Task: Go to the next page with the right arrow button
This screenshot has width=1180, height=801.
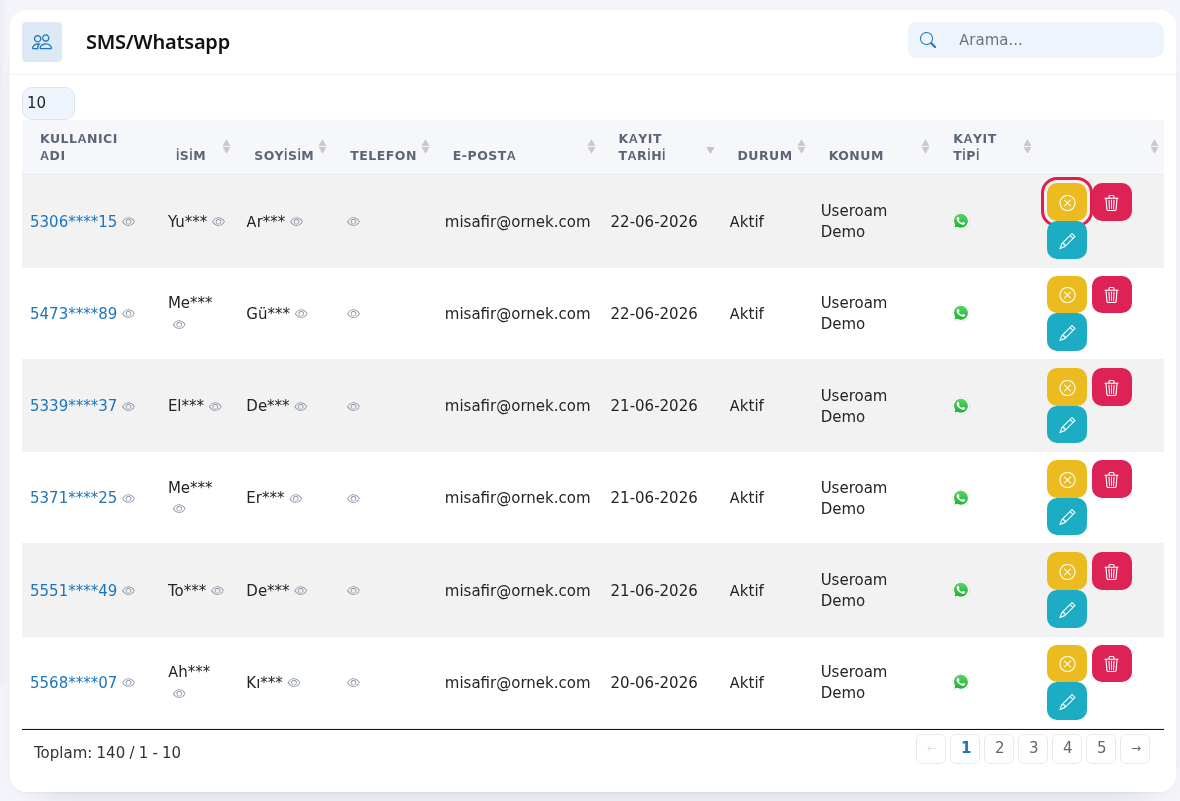Action: pyautogui.click(x=1135, y=748)
